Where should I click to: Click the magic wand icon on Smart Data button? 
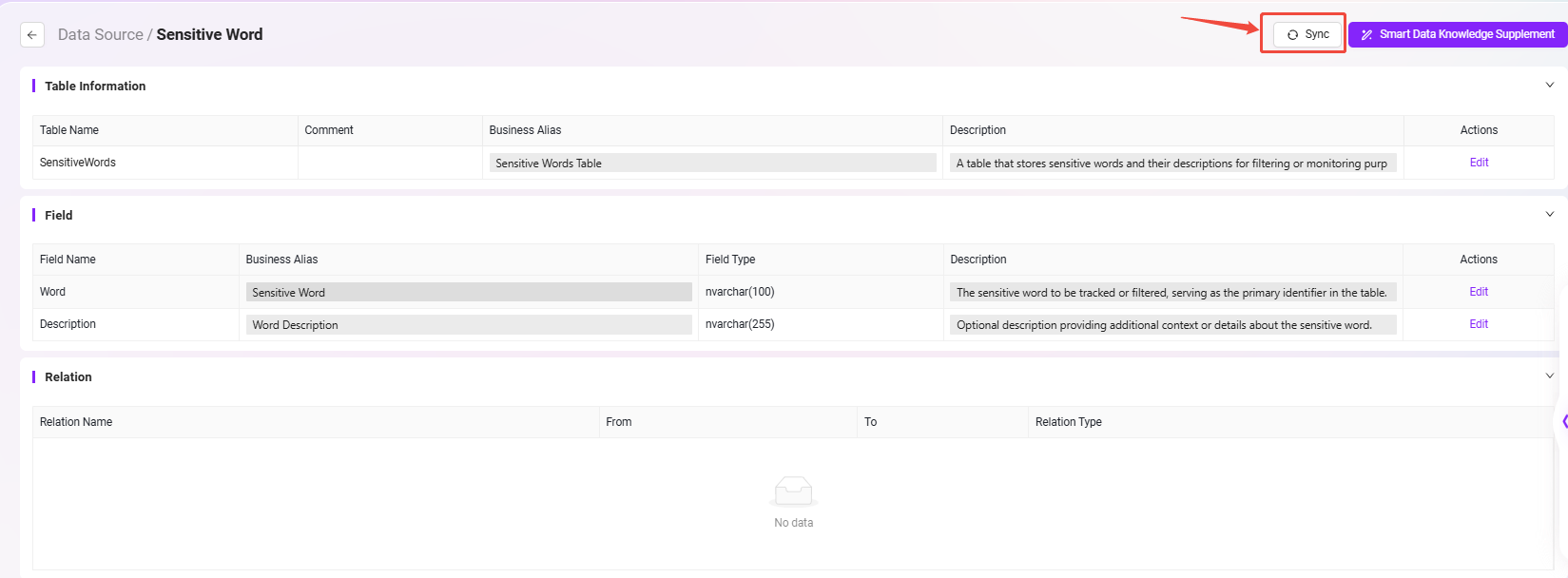1366,35
